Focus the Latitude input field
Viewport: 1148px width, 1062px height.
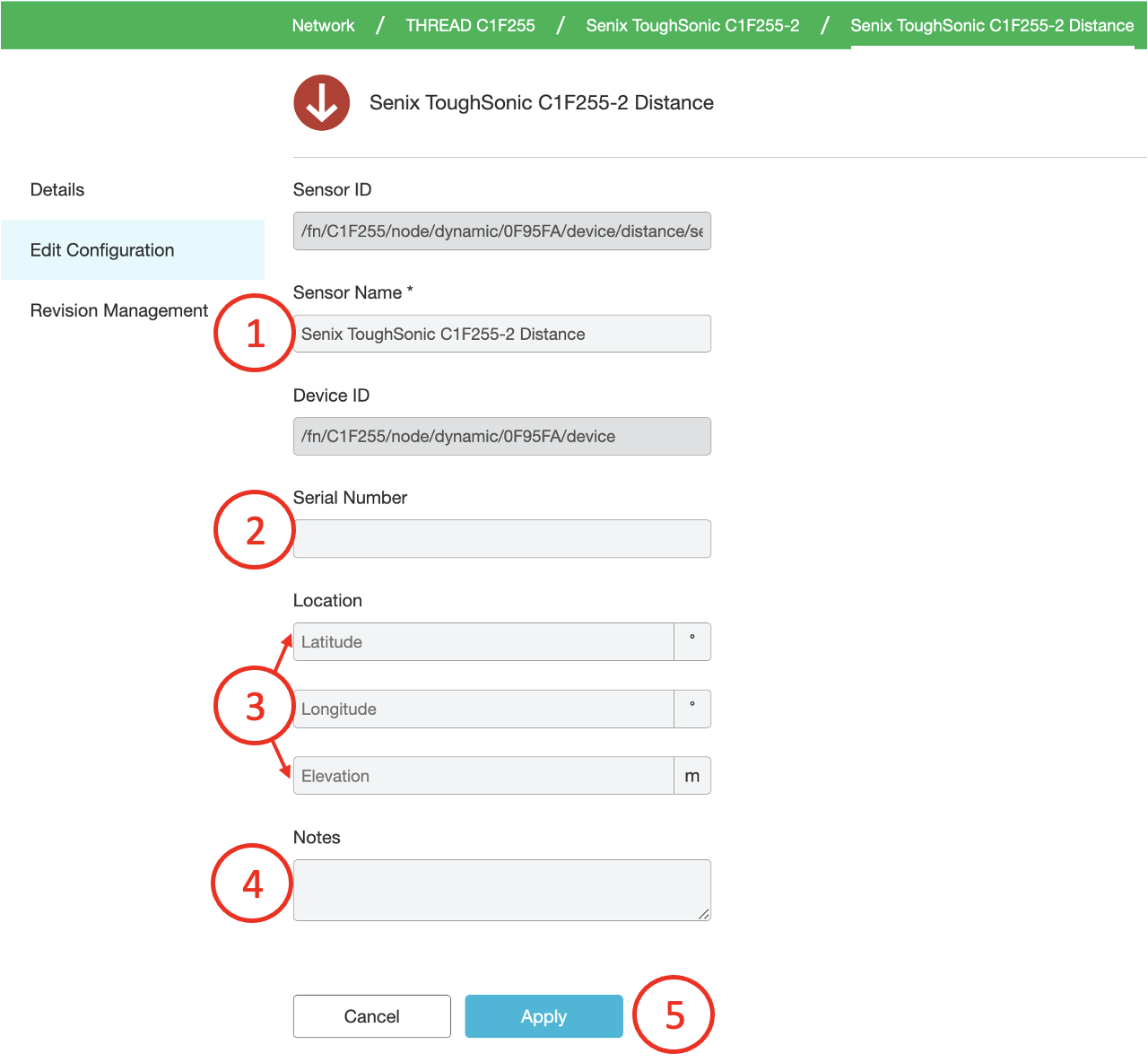(483, 642)
